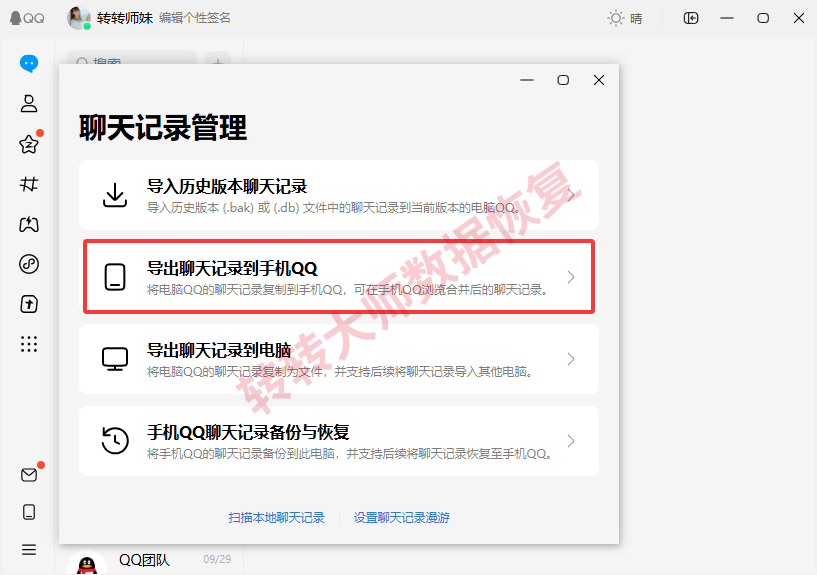Open the Messages chat bubble sidebar icon
Image resolution: width=817 pixels, height=575 pixels.
click(29, 64)
